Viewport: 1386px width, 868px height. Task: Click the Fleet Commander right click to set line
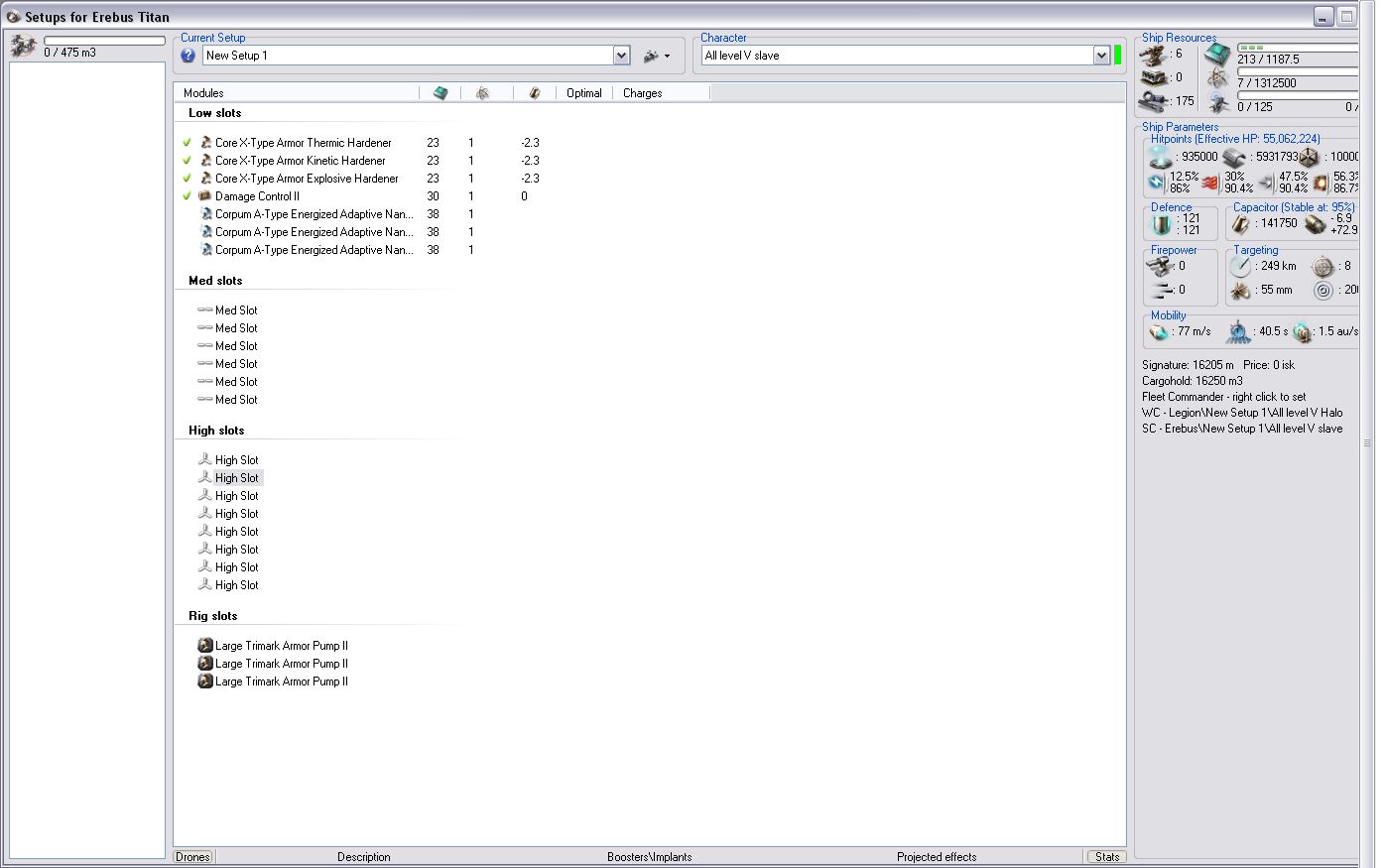pos(1224,397)
